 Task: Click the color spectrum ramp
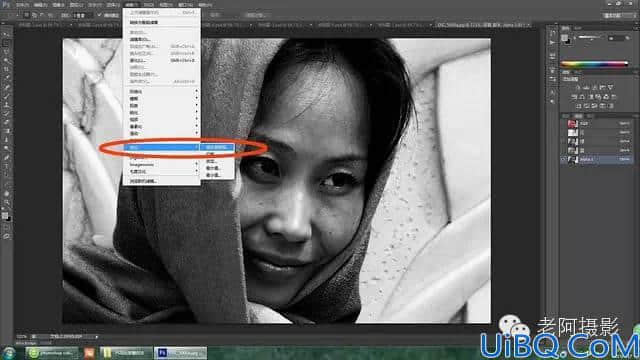594,64
